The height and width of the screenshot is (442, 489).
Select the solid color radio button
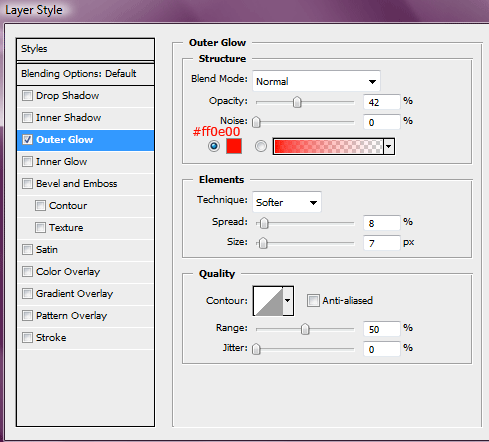(x=214, y=146)
